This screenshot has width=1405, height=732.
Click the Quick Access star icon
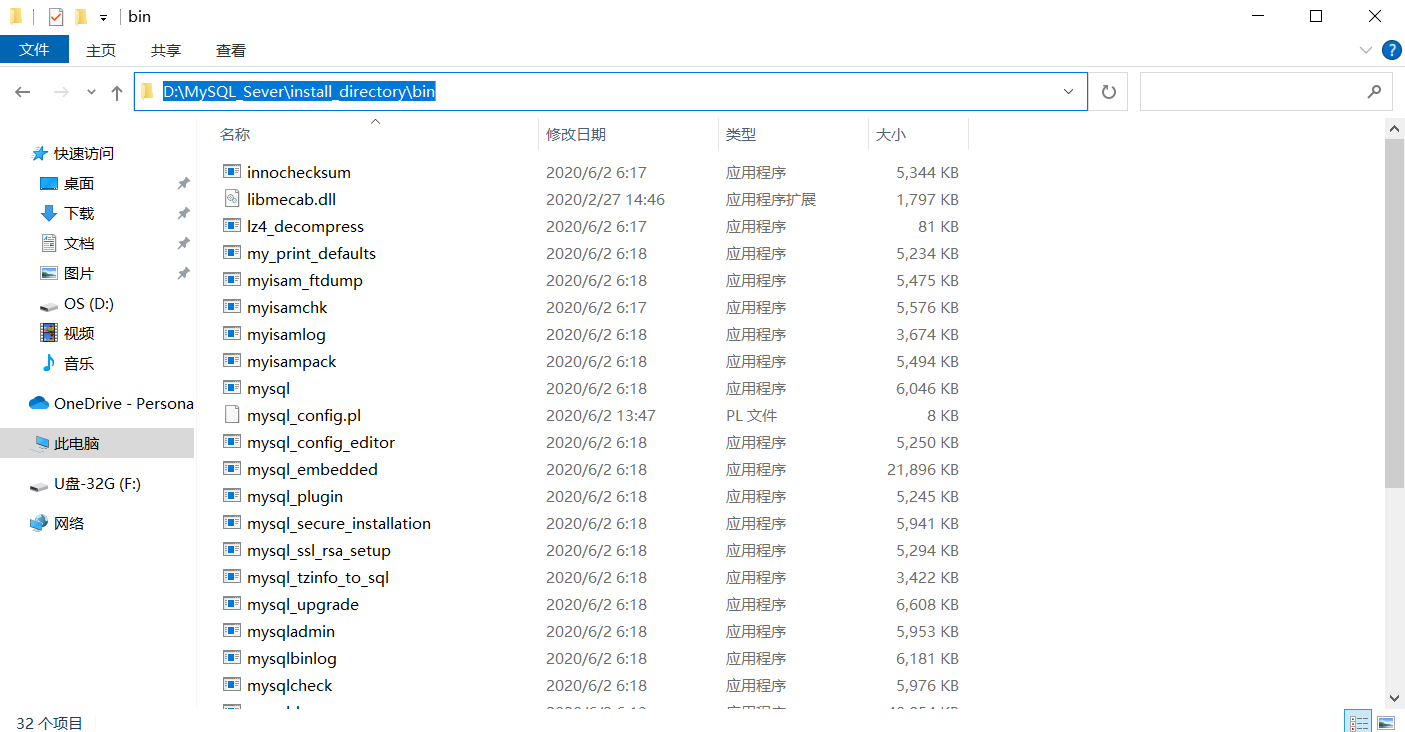[x=40, y=153]
